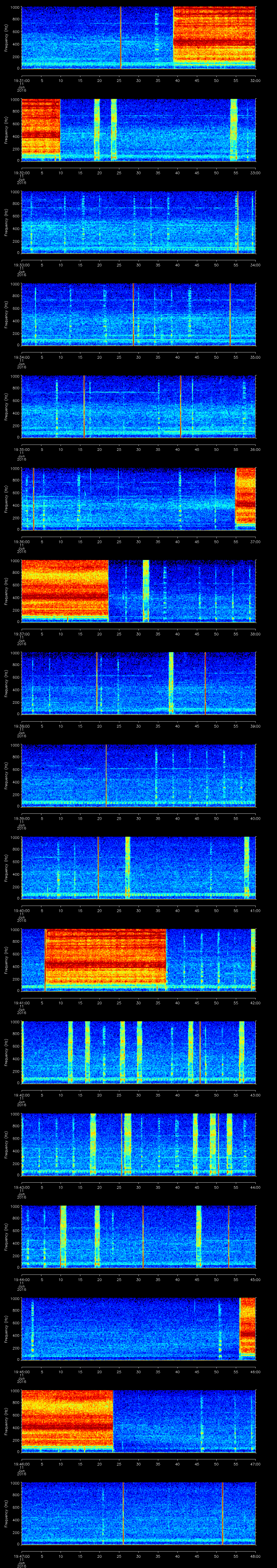Click the red vertical line at 19:47:26
This screenshot has height=1568, width=277.
tap(123, 1514)
